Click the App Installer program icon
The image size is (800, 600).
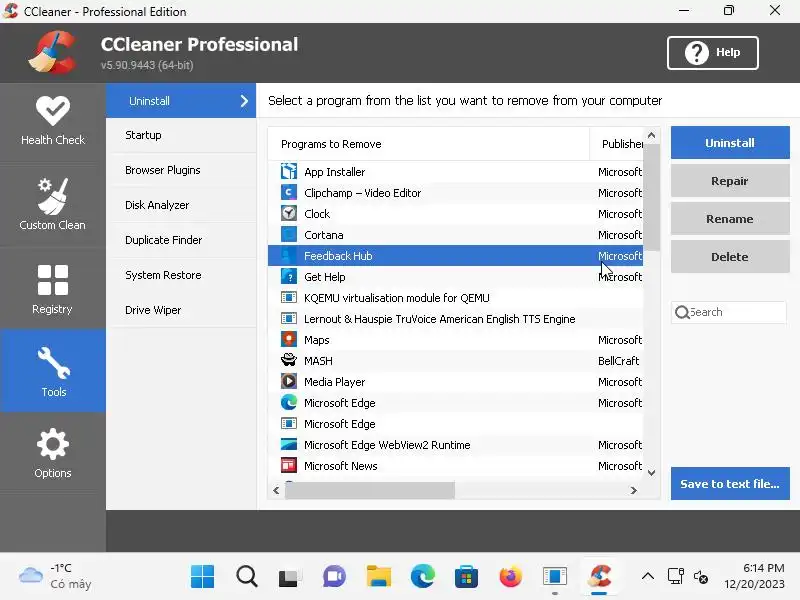[x=289, y=171]
